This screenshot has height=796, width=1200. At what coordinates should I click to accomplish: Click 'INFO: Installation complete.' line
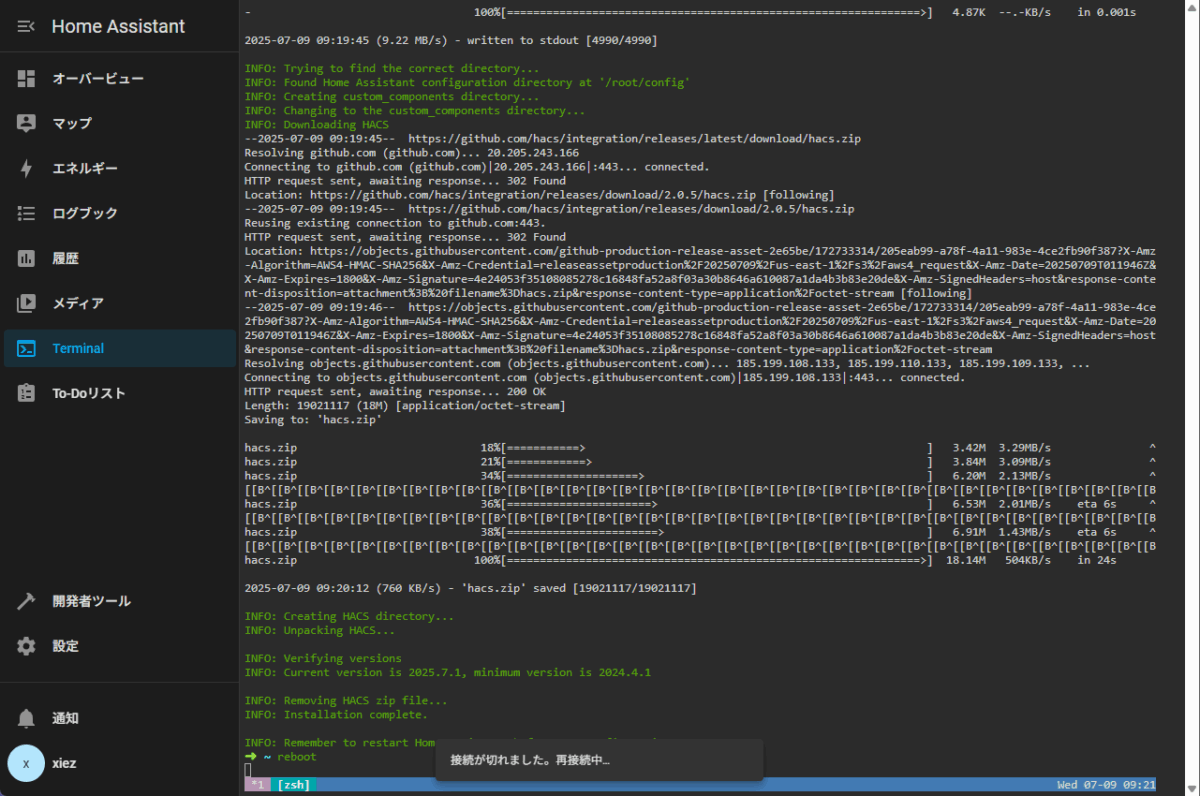(336, 715)
